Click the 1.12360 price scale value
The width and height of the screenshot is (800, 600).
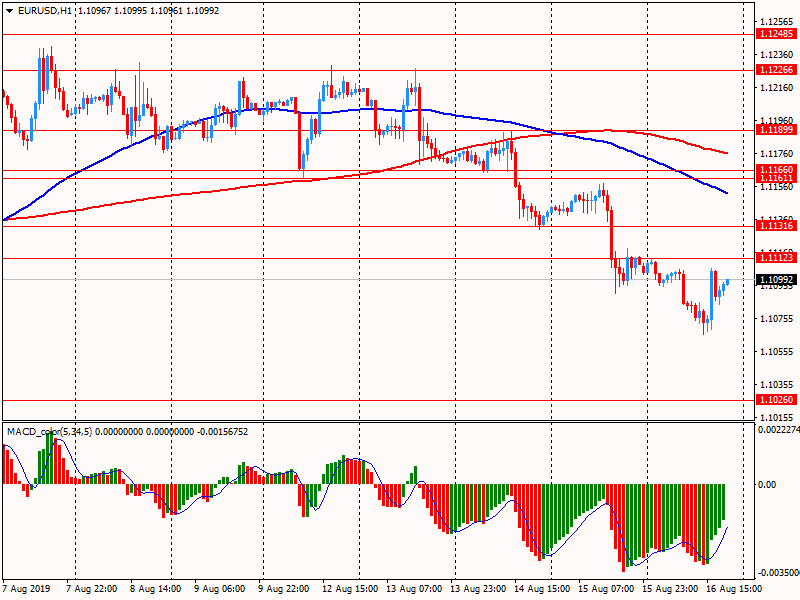pos(777,55)
